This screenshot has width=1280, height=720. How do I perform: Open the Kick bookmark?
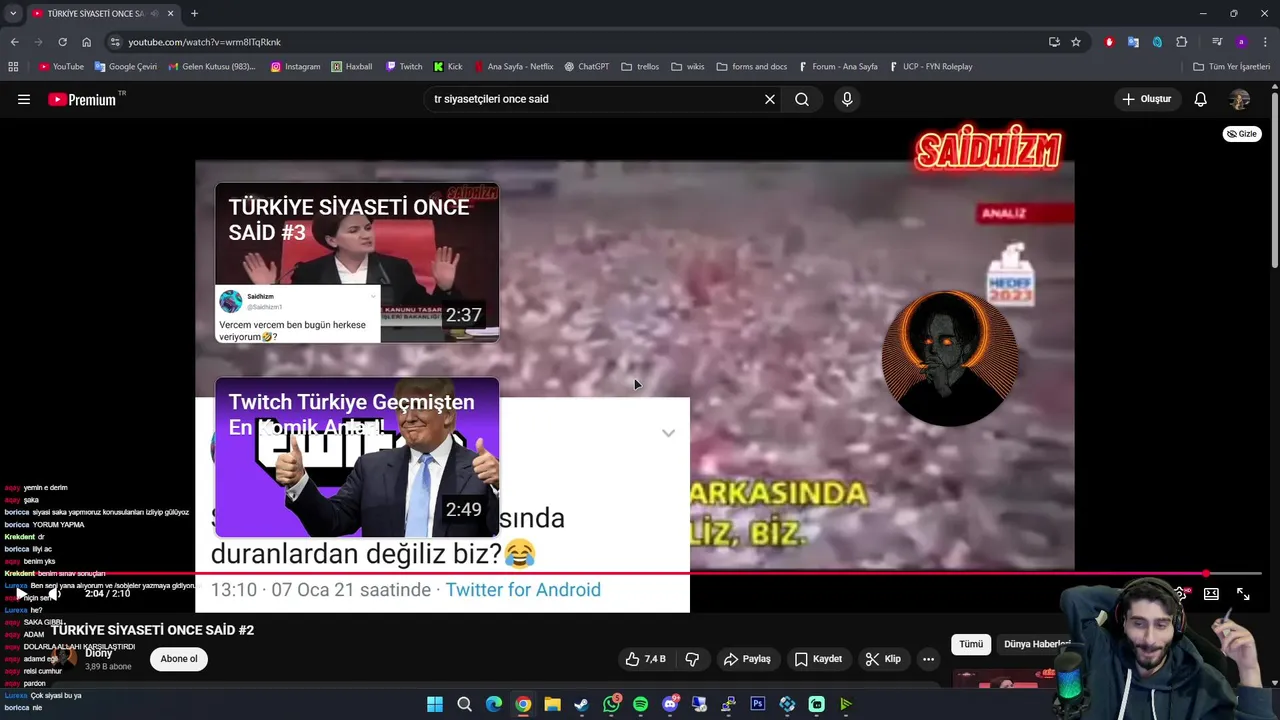(448, 67)
